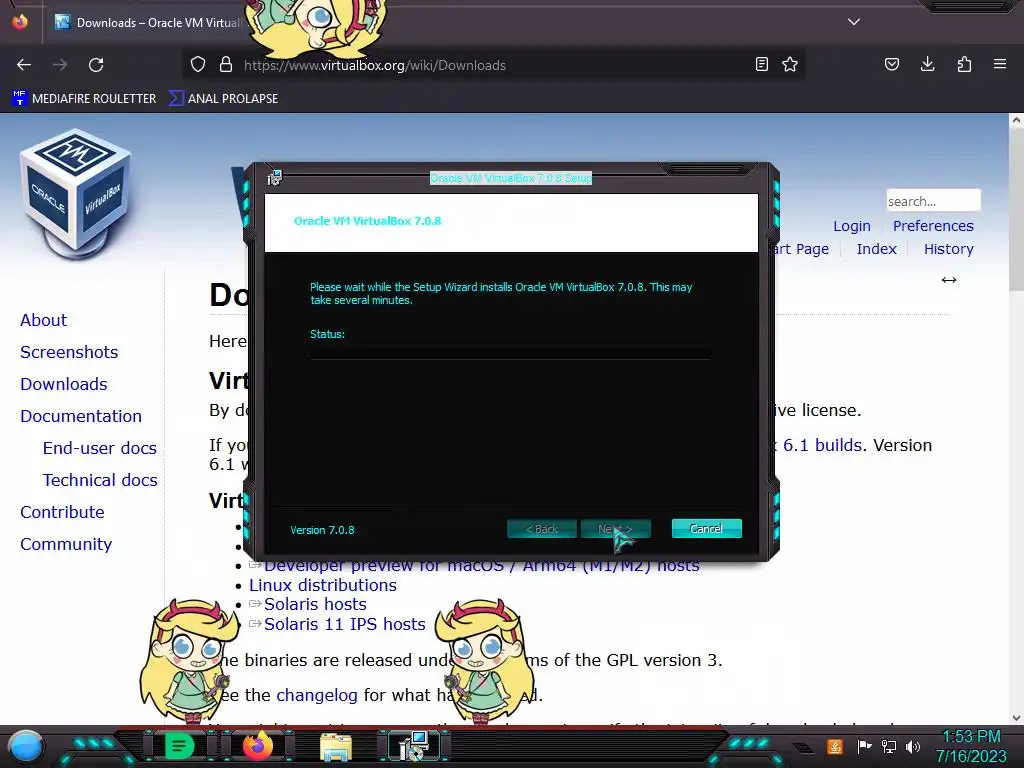Viewport: 1024px width, 768px height.
Task: Toggle reader view icon
Action: tap(761, 65)
